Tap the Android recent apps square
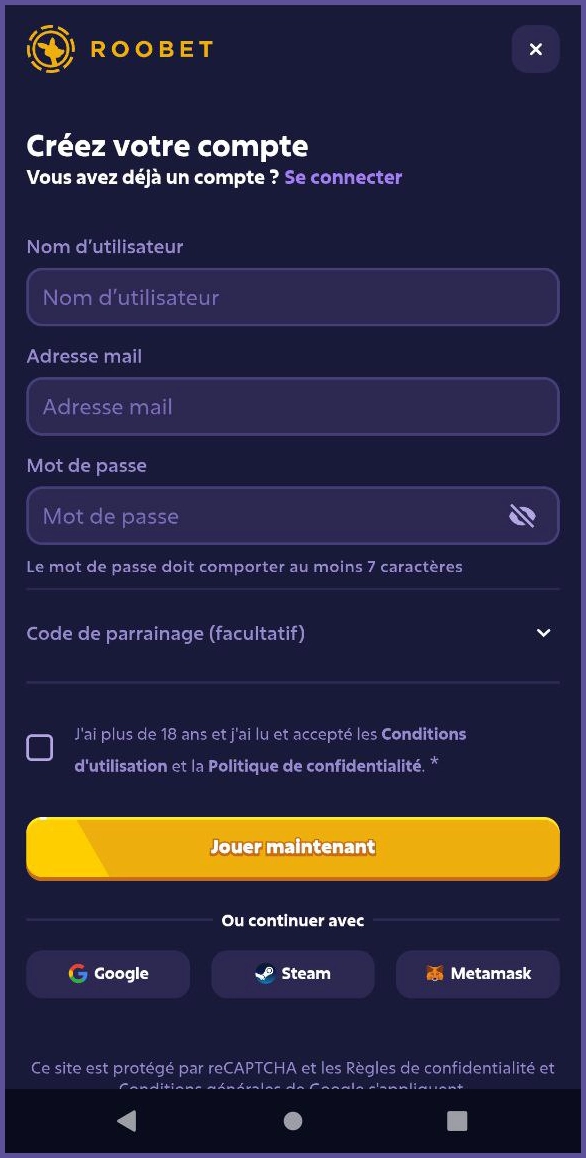The image size is (586, 1158). point(456,1120)
